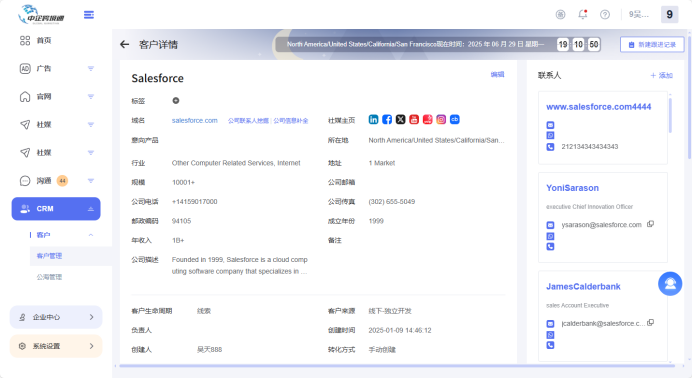Open the 9吴... user name dropdown
693x378 pixels.
(x=639, y=15)
